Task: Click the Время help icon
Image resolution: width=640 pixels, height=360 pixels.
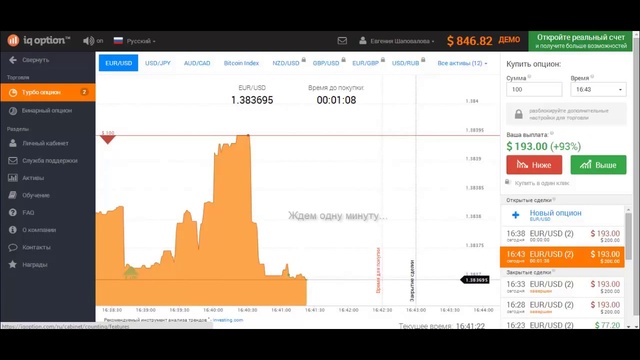Action: 592,76
